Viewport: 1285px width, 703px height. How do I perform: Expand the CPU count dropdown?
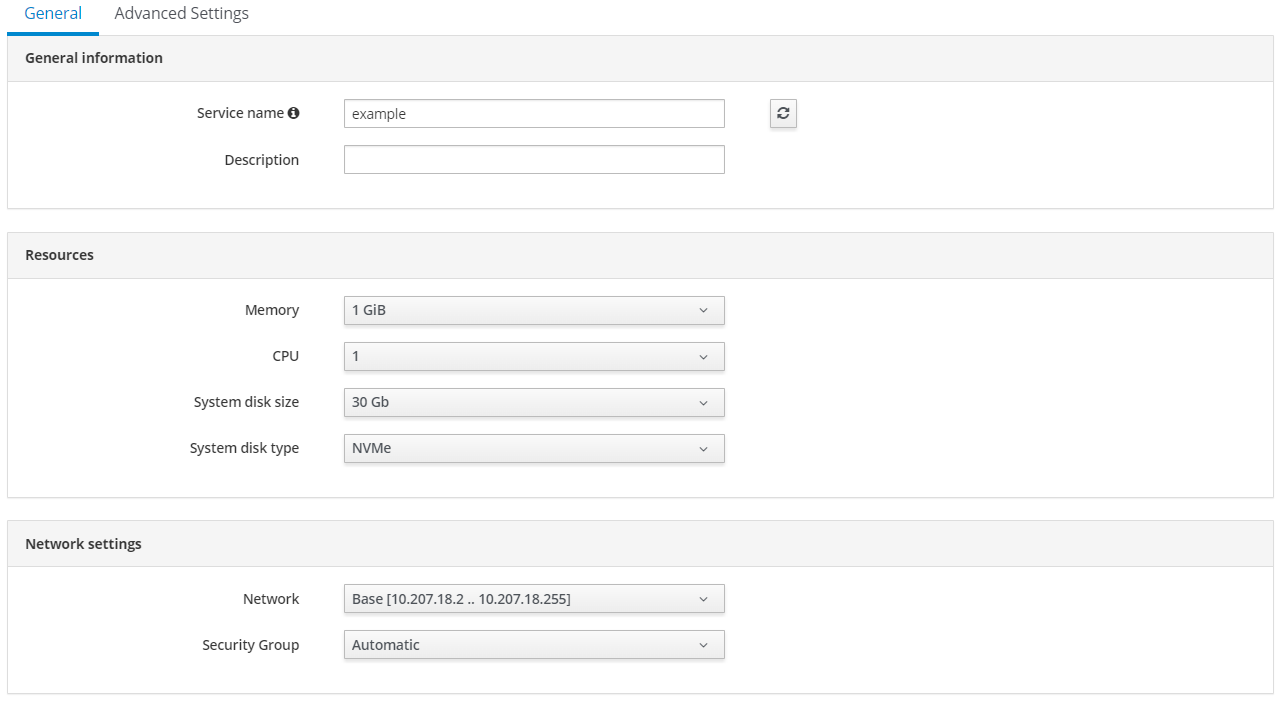click(x=534, y=357)
